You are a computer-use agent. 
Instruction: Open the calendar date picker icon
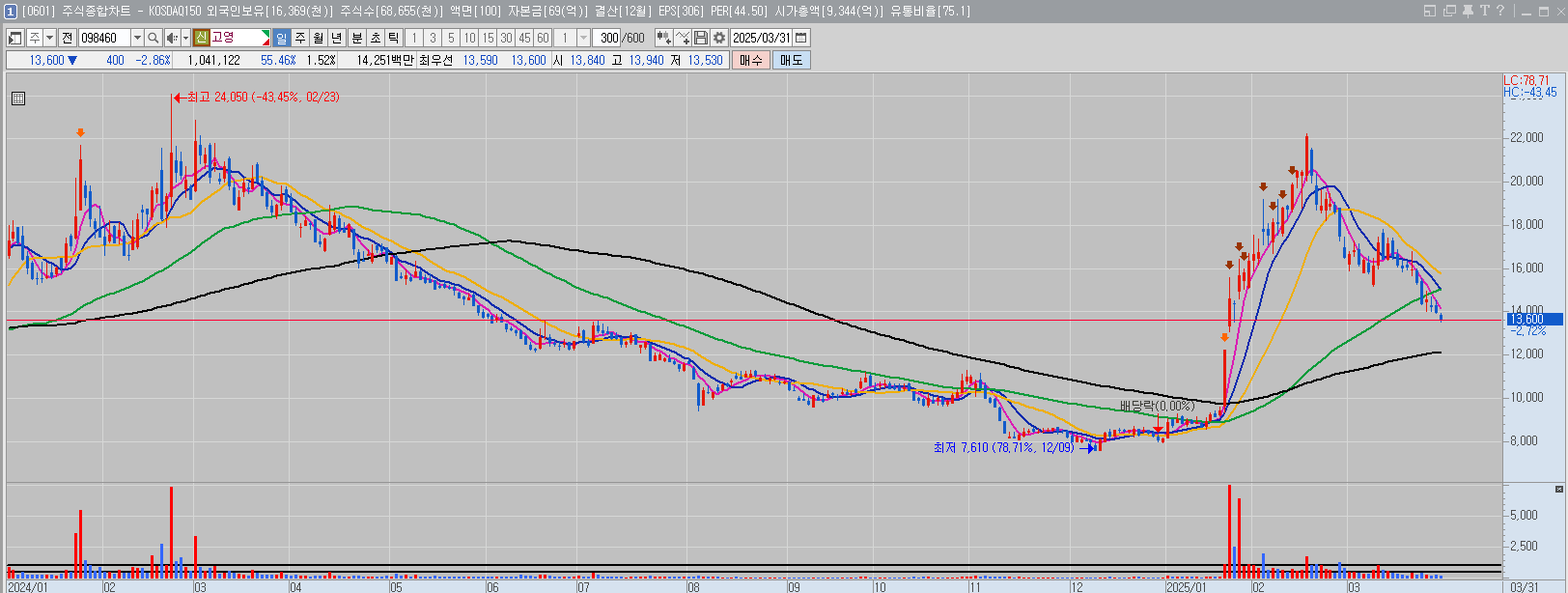(801, 38)
